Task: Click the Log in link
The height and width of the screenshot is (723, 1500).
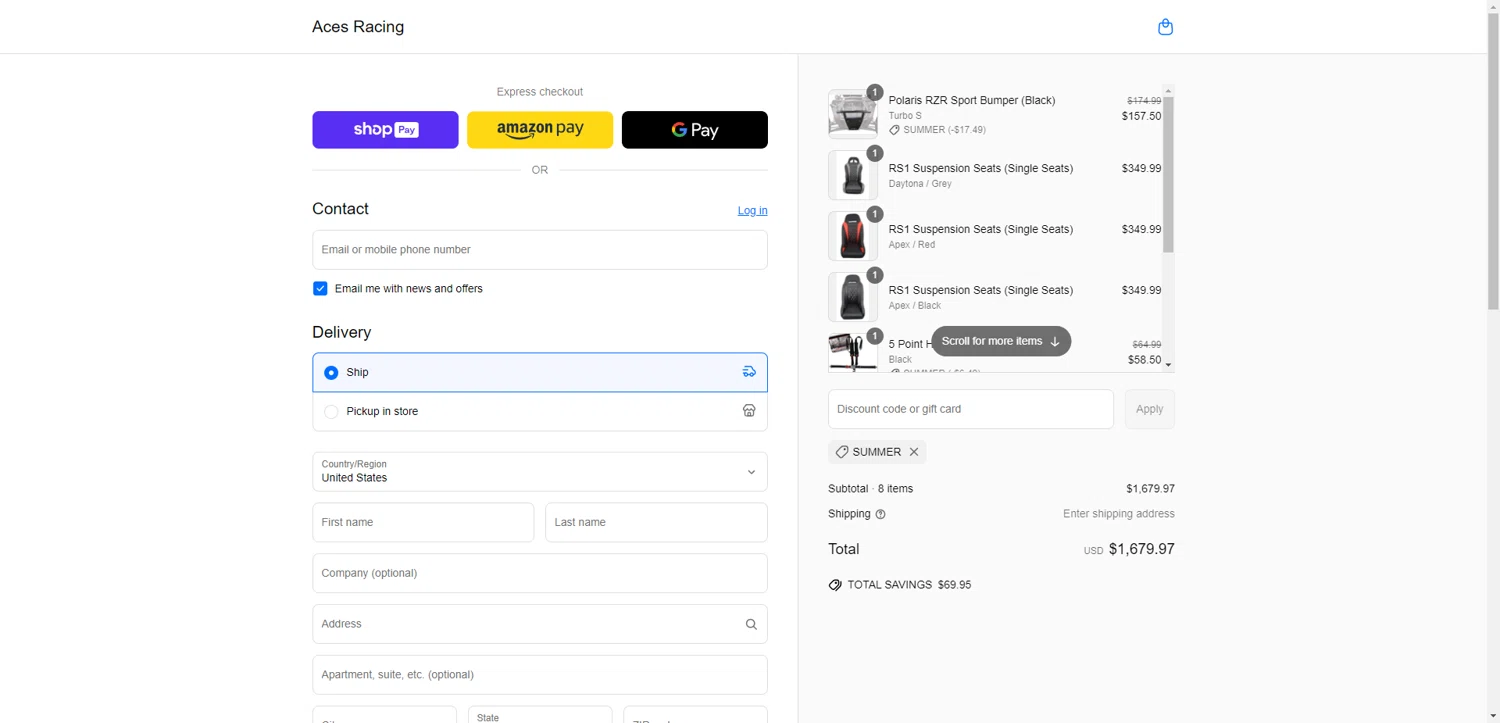Action: point(753,210)
